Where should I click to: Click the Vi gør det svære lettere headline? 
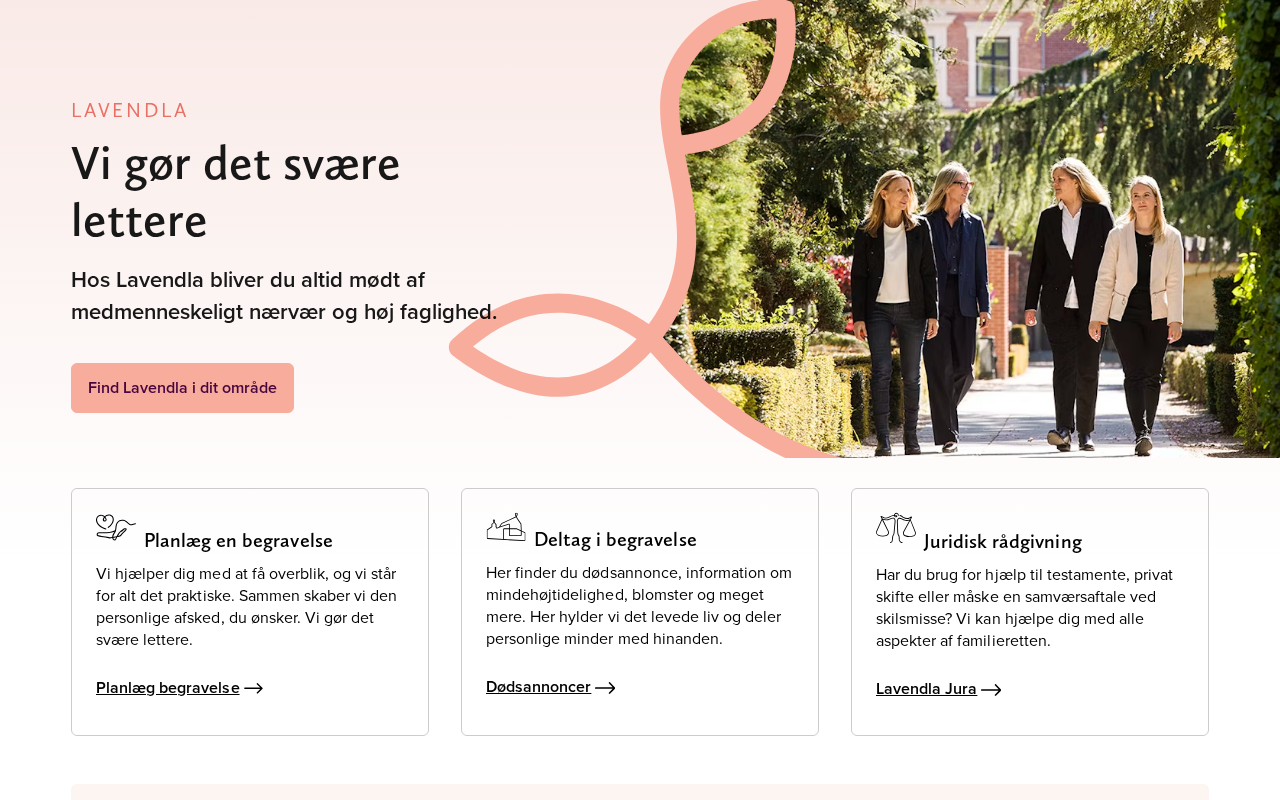tap(236, 192)
